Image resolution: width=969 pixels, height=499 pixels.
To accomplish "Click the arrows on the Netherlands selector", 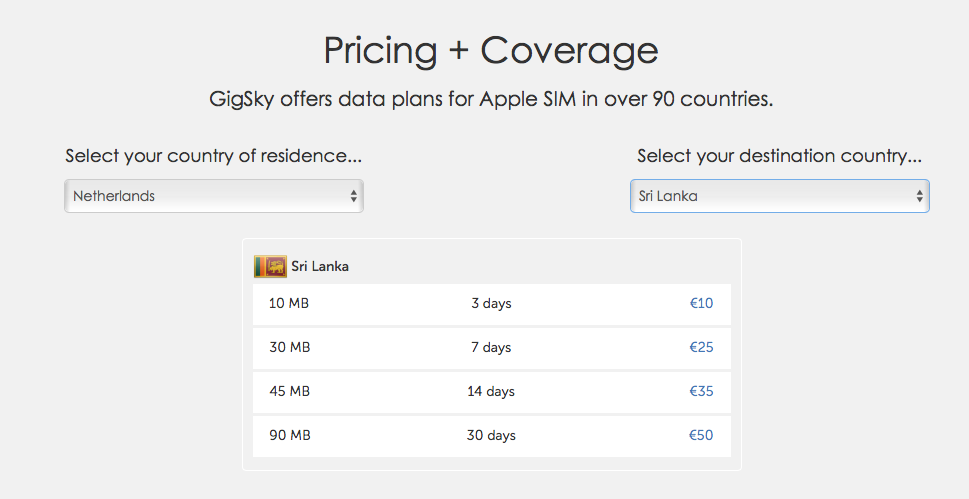I will pos(353,196).
